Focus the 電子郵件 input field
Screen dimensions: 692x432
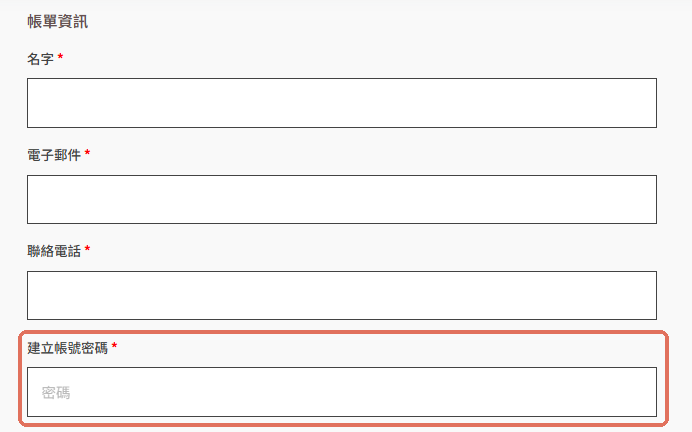pos(342,199)
